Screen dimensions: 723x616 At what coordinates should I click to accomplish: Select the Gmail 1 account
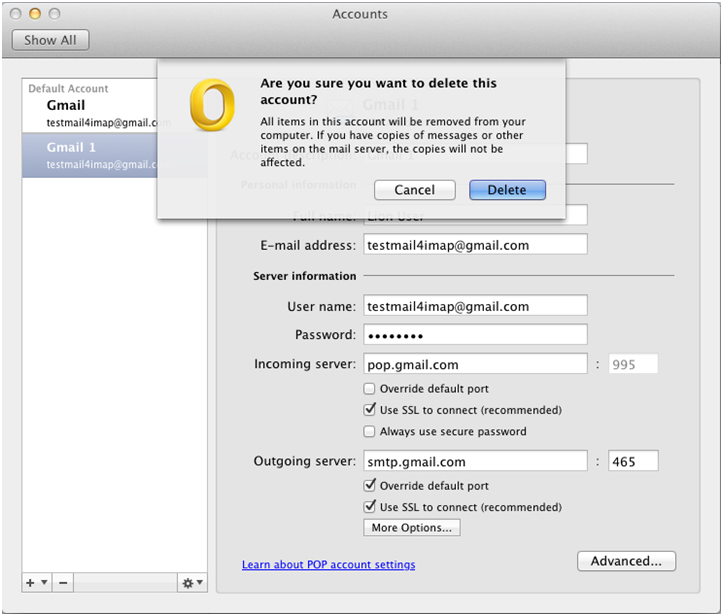(x=90, y=155)
